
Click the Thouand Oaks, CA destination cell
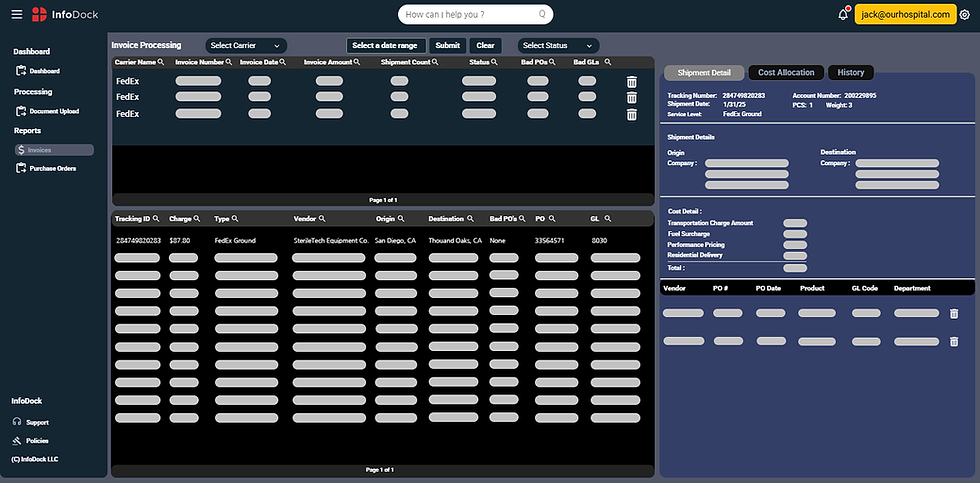455,241
